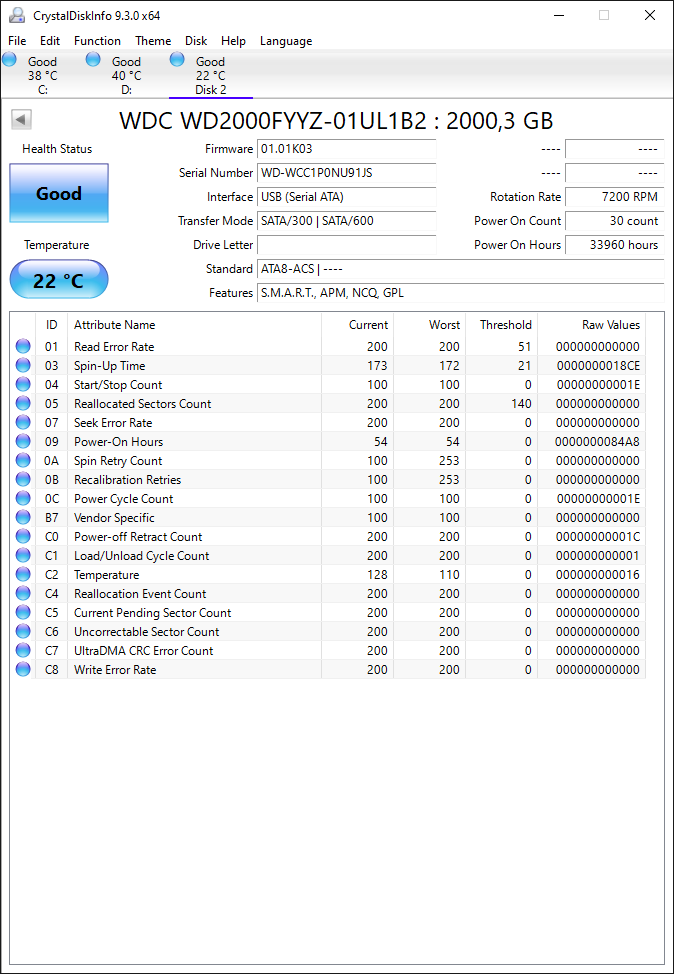674x974 pixels.
Task: Click the 'Health Status' label
Action: pos(57,149)
